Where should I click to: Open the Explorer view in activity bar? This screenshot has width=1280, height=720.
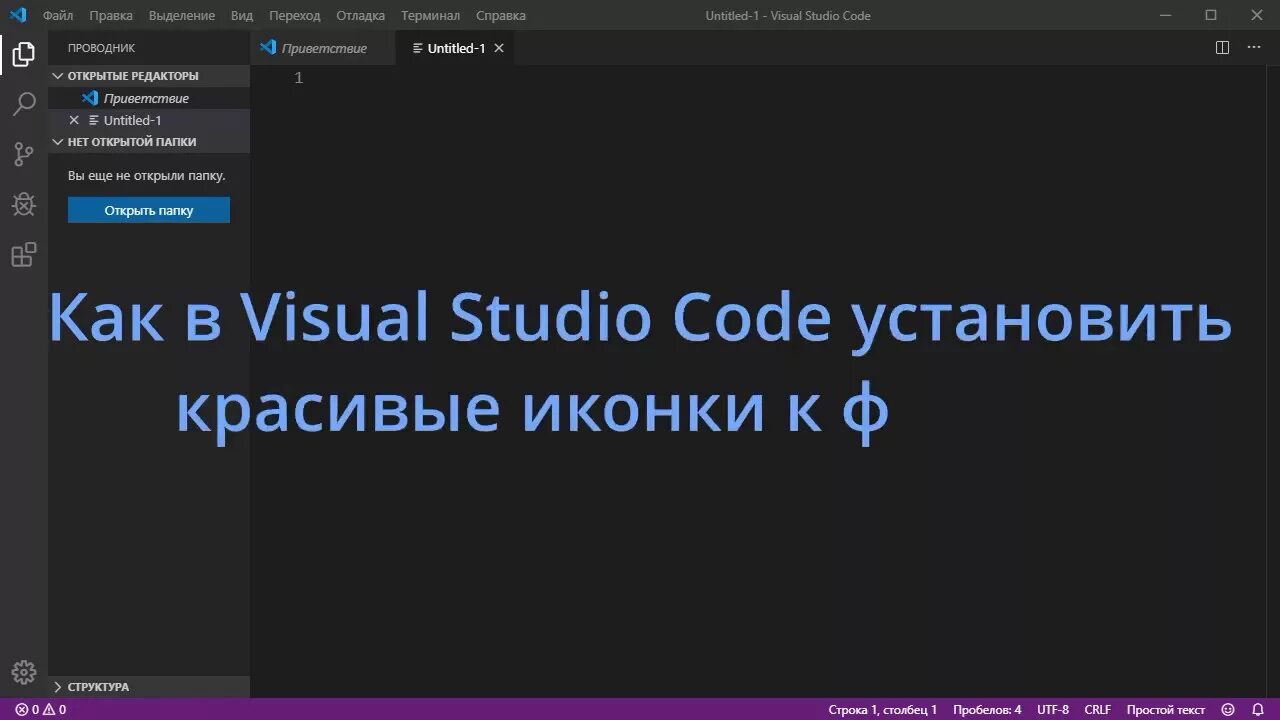click(x=24, y=54)
